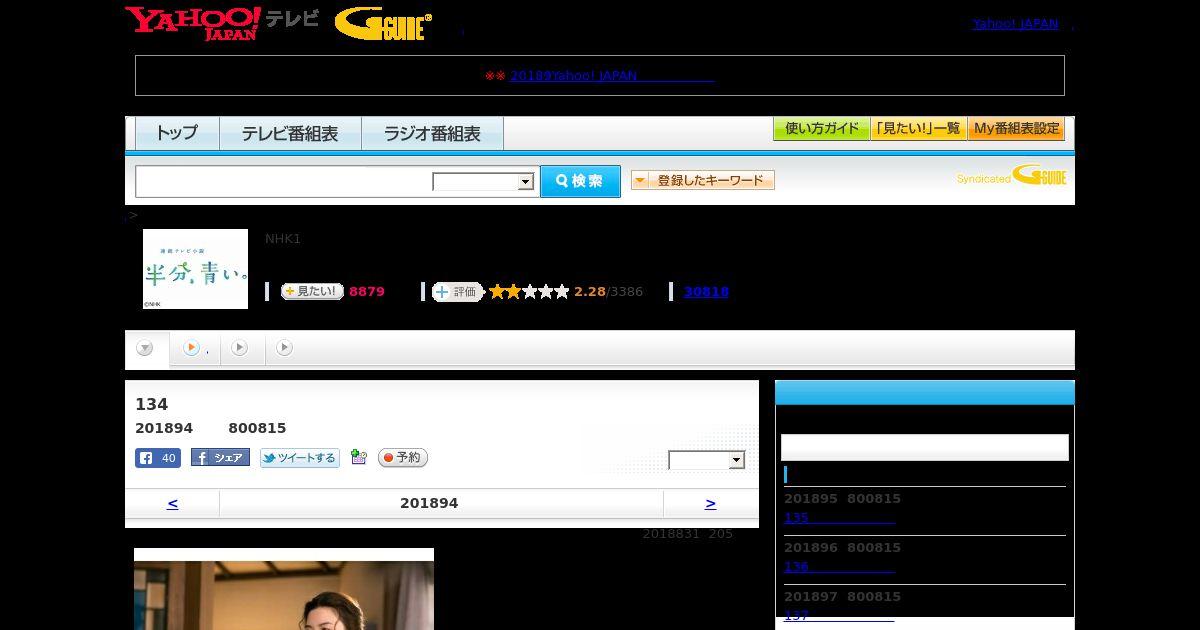Click the Facebook like count 40 button
The height and width of the screenshot is (630, 1200).
pyautogui.click(x=158, y=458)
